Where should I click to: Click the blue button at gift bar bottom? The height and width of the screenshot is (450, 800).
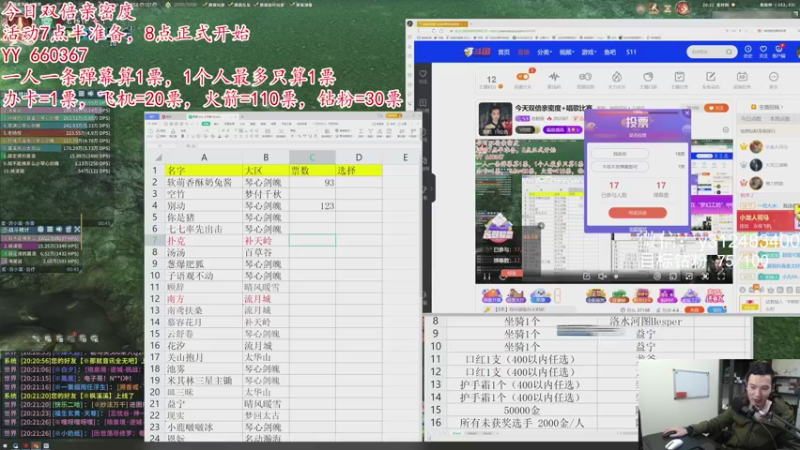pos(717,310)
